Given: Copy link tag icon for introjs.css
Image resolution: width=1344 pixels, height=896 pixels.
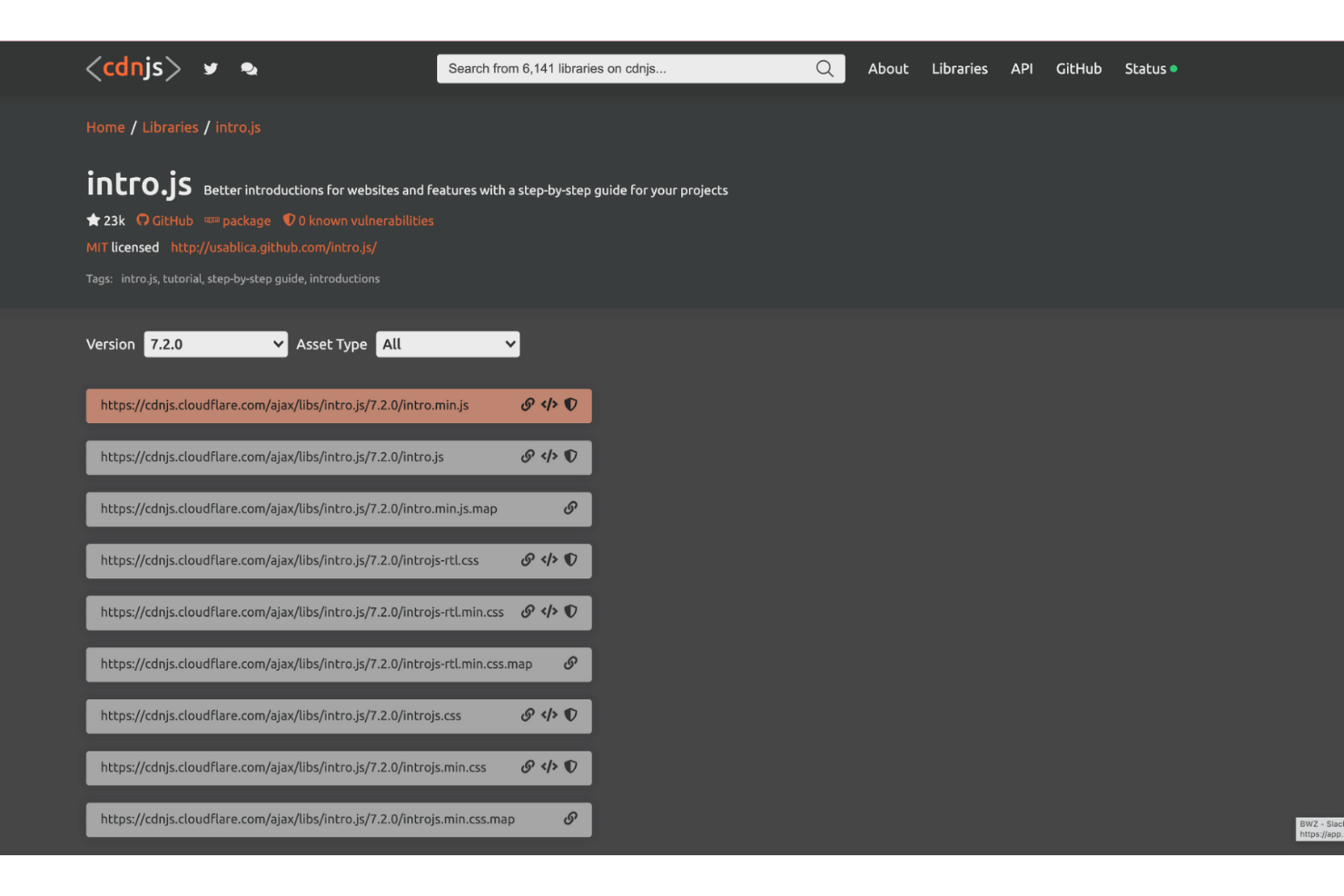Looking at the screenshot, I should (549, 715).
